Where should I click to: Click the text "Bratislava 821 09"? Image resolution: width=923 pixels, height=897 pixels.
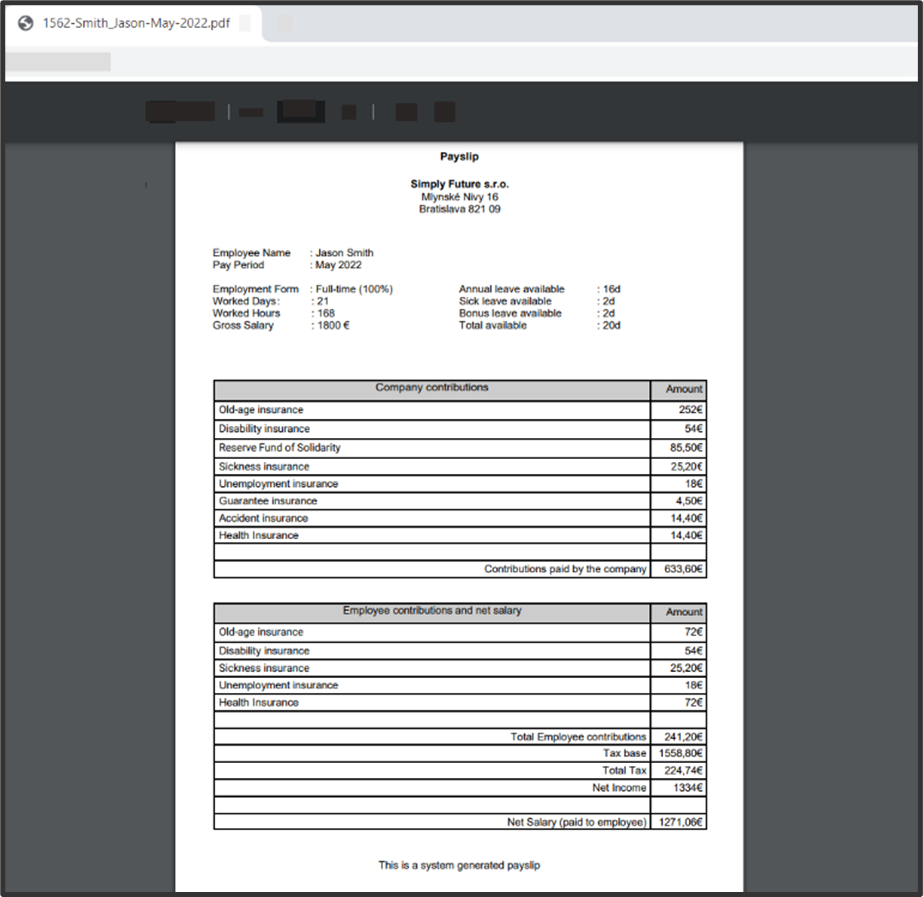tap(460, 209)
